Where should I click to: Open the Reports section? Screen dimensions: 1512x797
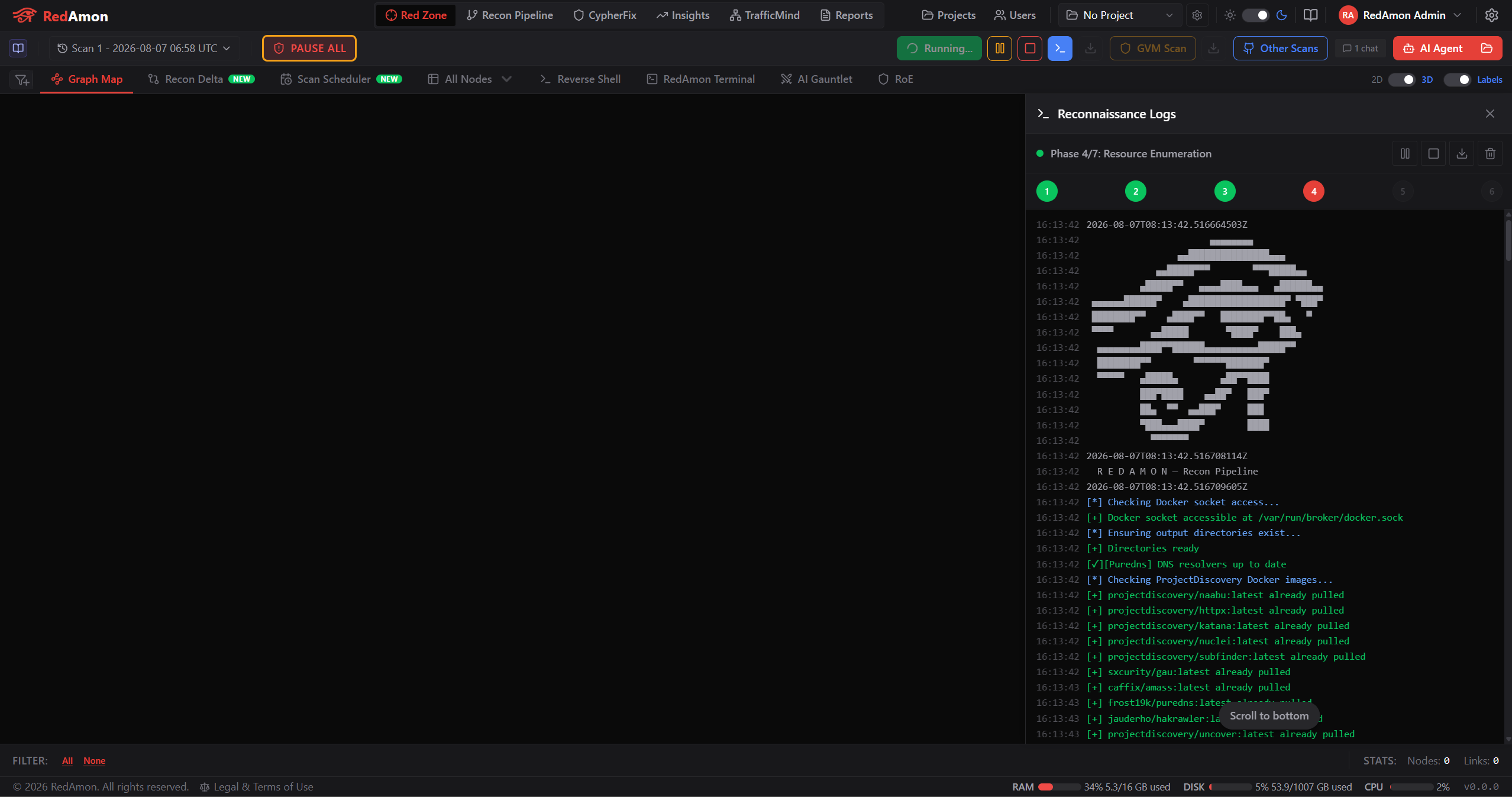[847, 15]
